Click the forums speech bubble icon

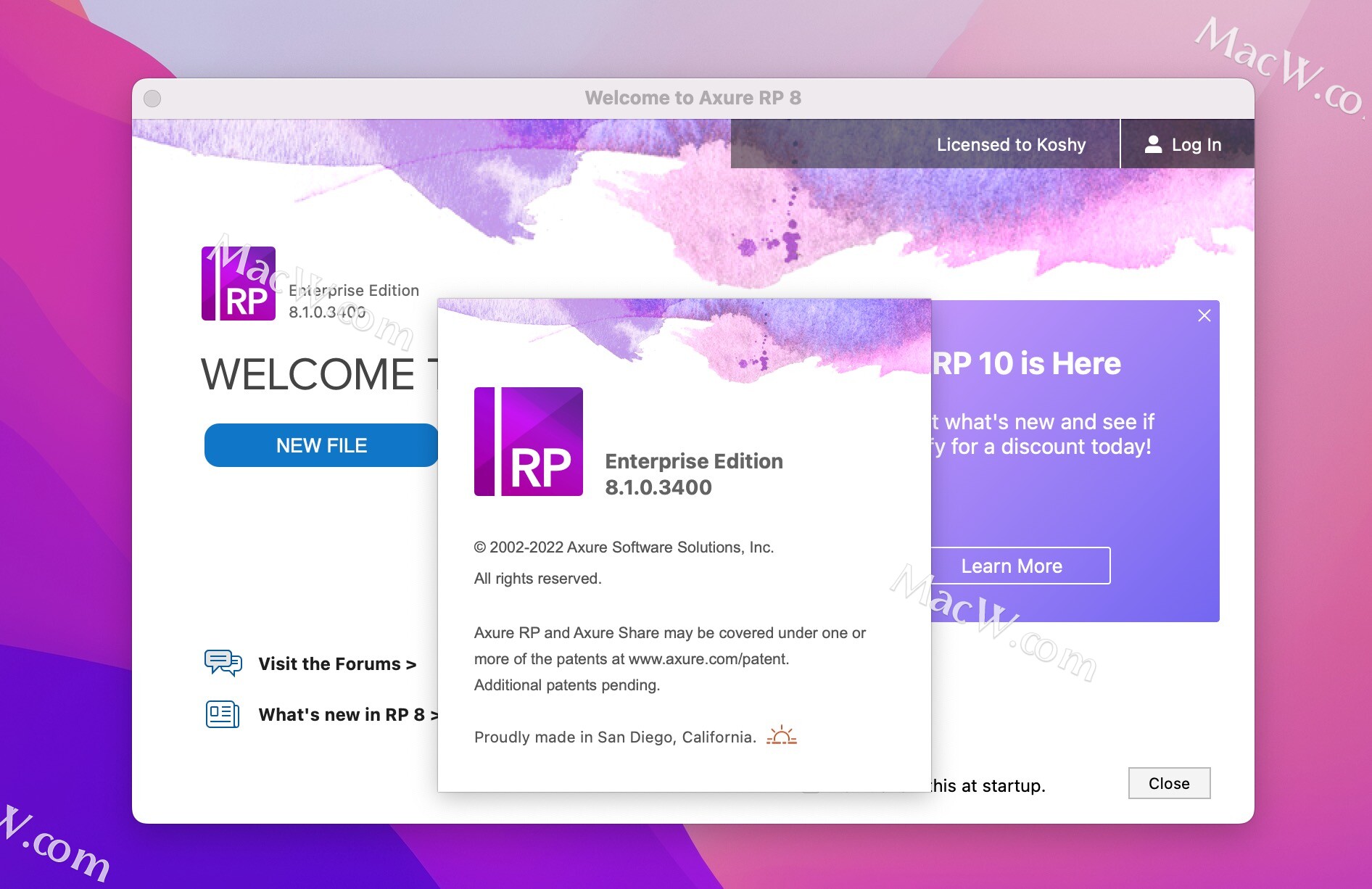point(223,663)
